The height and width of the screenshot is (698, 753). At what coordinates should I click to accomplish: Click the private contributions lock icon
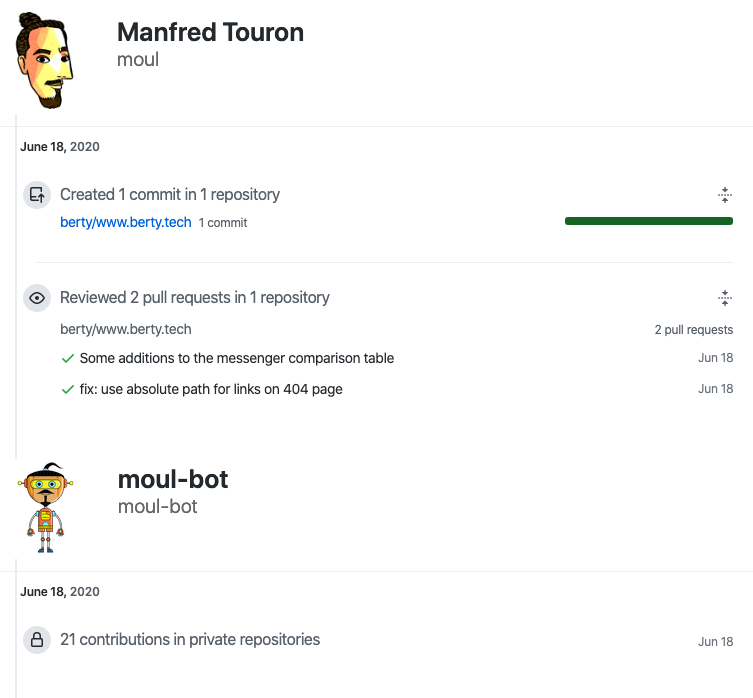point(37,640)
